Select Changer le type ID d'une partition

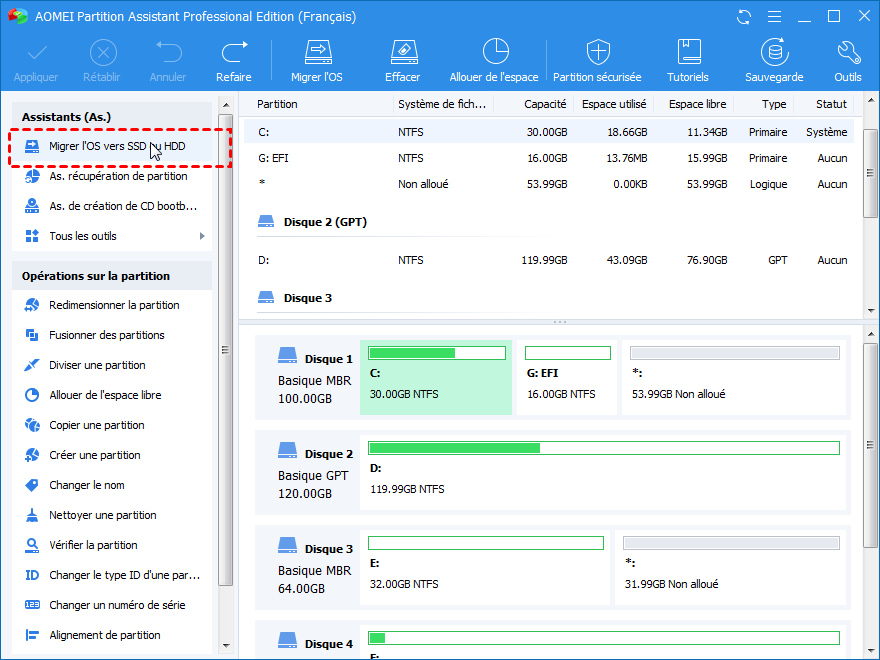pos(111,575)
